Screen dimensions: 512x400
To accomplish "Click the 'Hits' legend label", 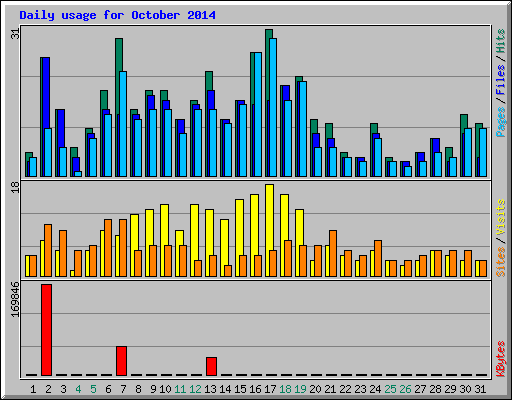I will [500, 41].
